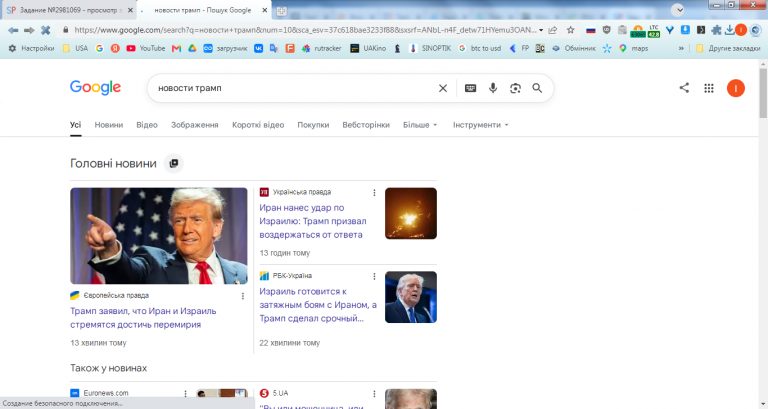Screen dimensions: 768x409
Task: Open the uBlock shield extension
Action: (x=606, y=30)
